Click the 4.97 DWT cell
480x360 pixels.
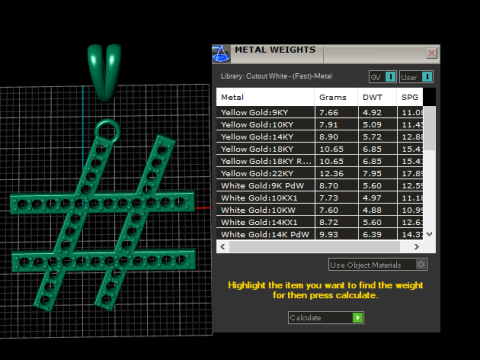(378, 198)
